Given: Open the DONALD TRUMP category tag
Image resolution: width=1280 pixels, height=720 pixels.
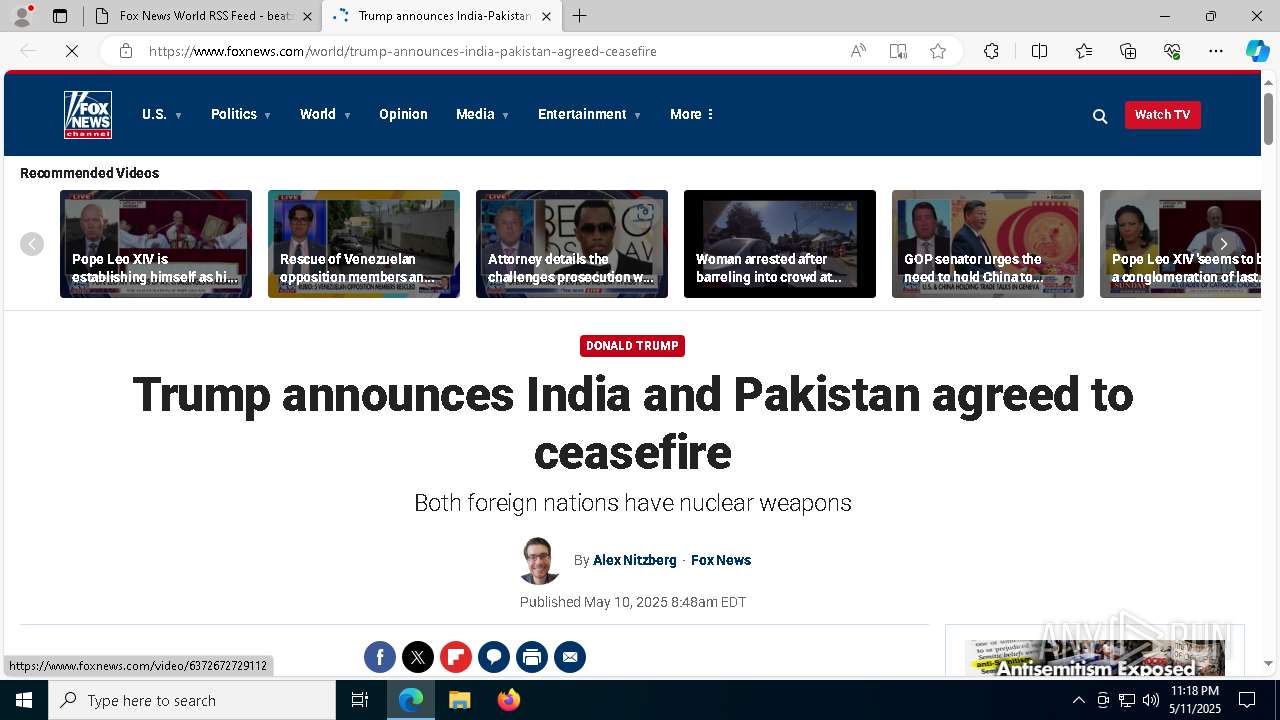Looking at the screenshot, I should [x=632, y=346].
